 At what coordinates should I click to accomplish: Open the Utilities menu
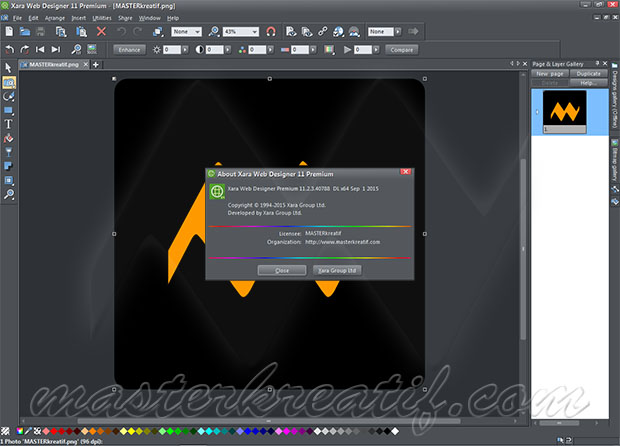102,18
